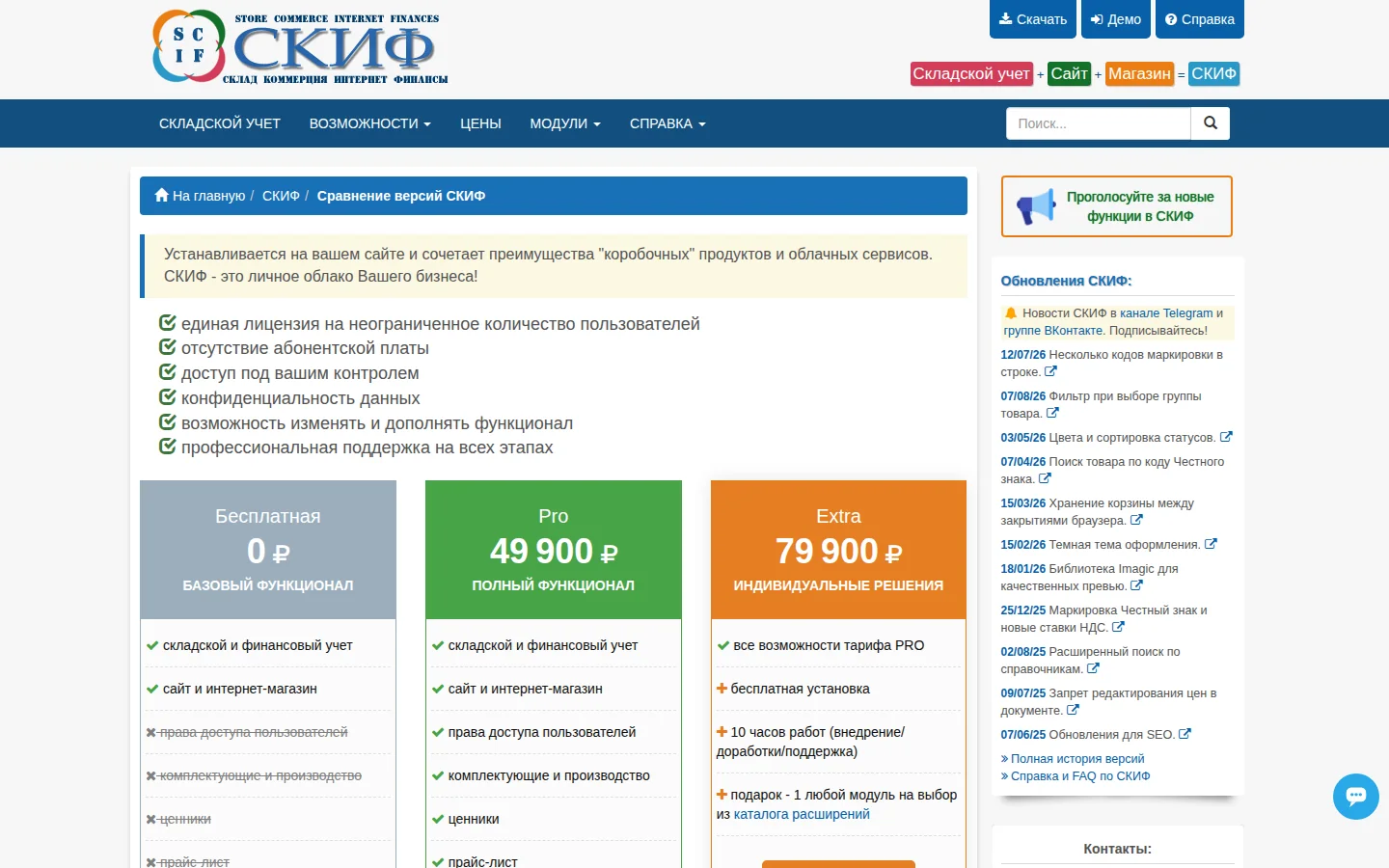Click the 12/07/26 update date link
Image resolution: width=1389 pixels, height=868 pixels.
tap(1023, 355)
